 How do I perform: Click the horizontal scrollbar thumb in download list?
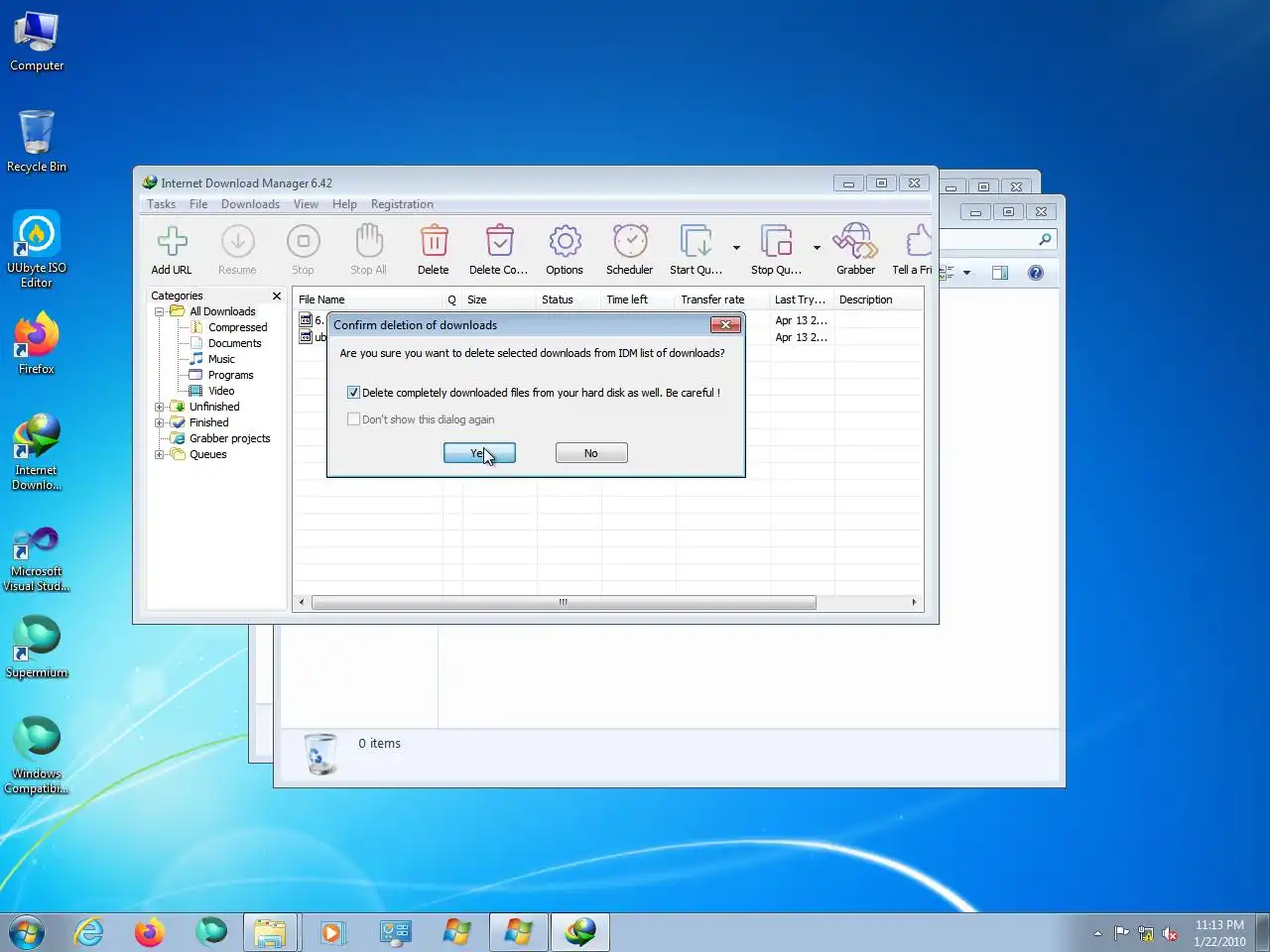(x=564, y=602)
